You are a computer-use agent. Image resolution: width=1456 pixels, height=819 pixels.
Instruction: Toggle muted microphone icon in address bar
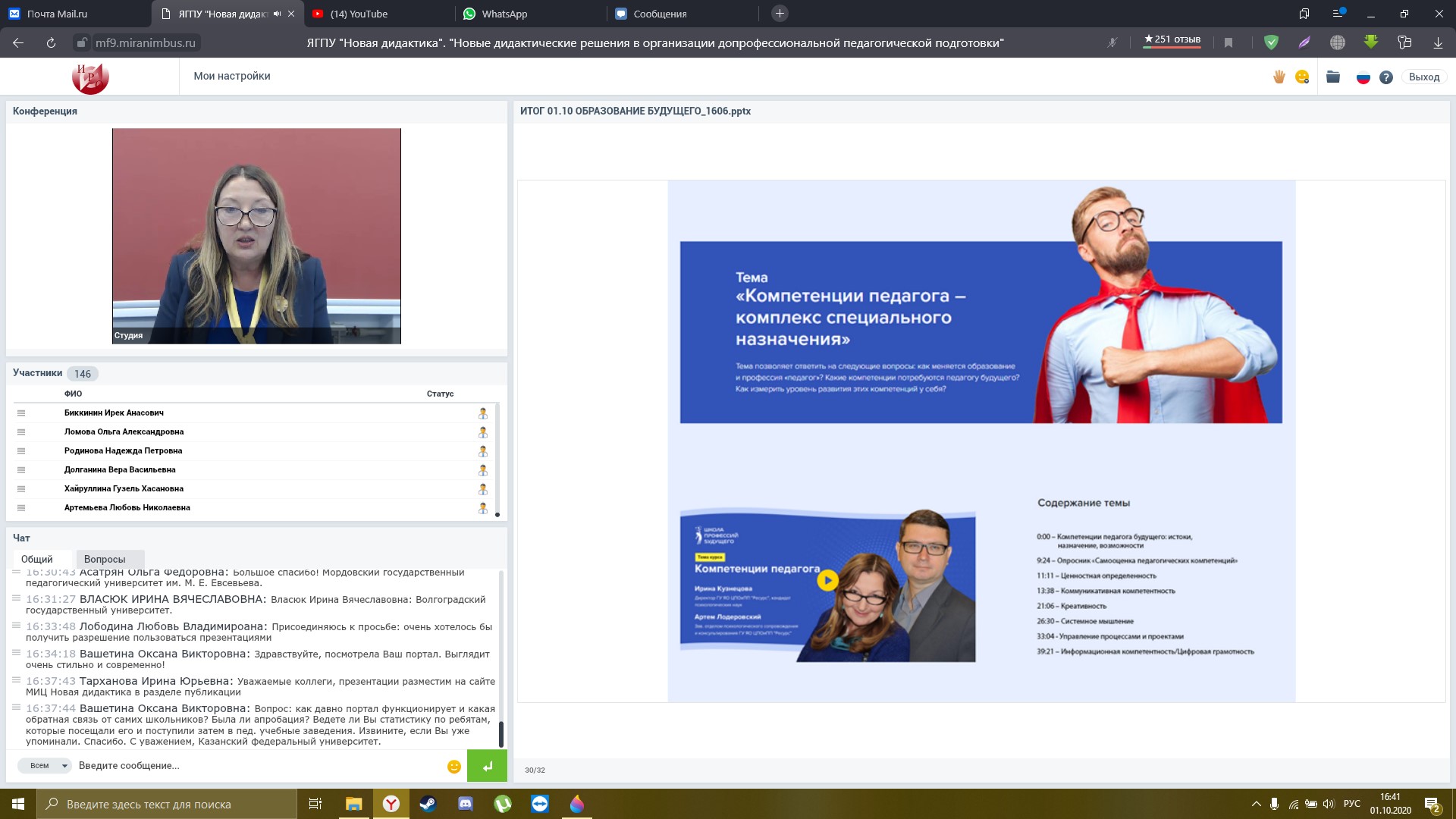1112,43
